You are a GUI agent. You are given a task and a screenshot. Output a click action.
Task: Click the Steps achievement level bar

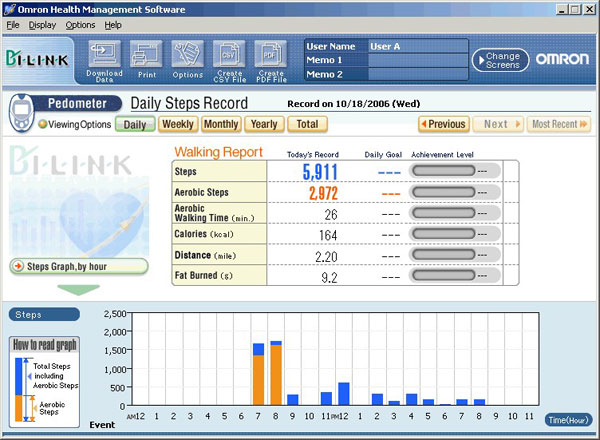[444, 171]
